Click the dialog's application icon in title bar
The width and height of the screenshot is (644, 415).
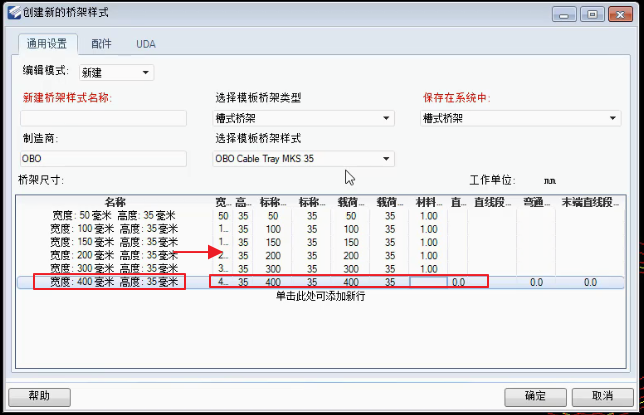tap(14, 12)
